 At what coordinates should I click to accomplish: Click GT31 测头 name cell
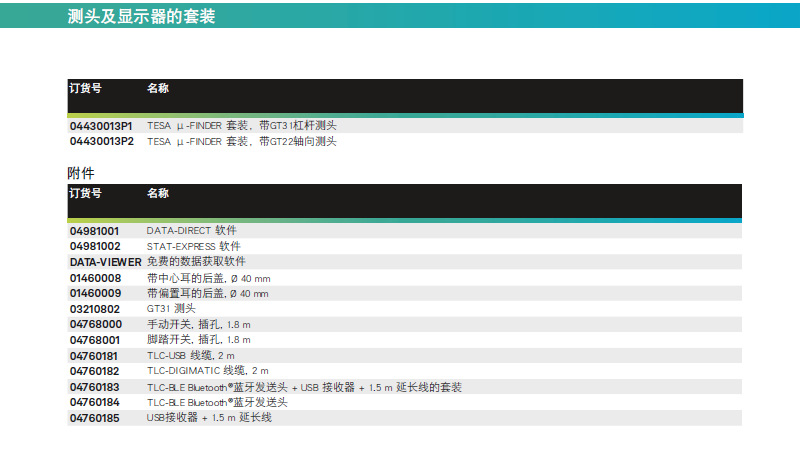[171, 309]
